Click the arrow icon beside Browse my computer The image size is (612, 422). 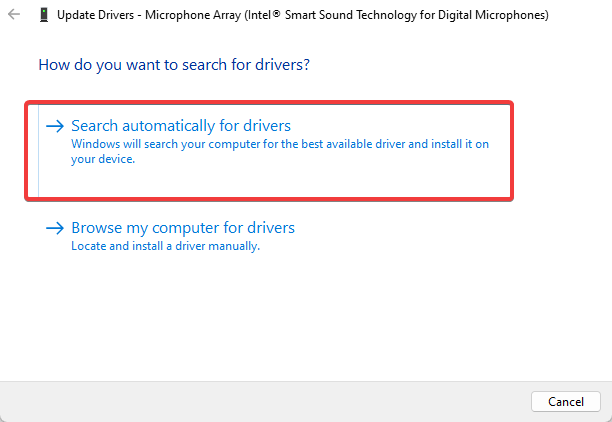(55, 228)
